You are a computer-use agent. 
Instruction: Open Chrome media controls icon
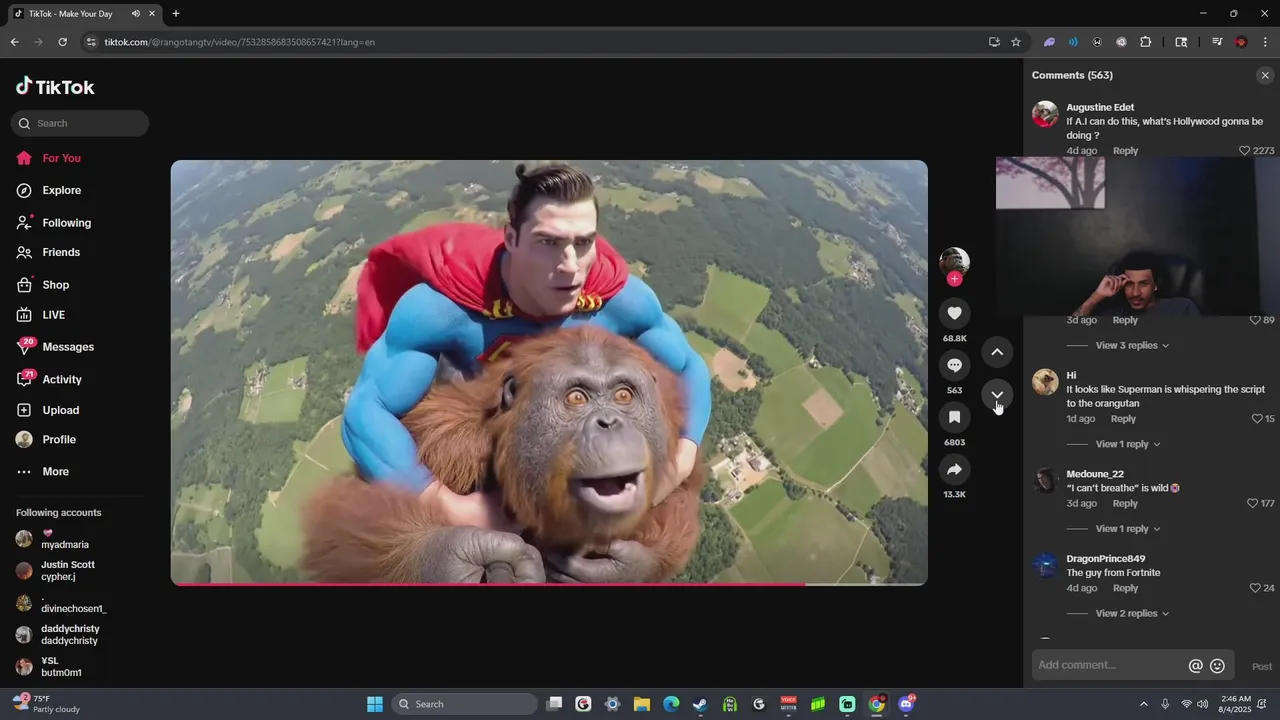click(1217, 42)
